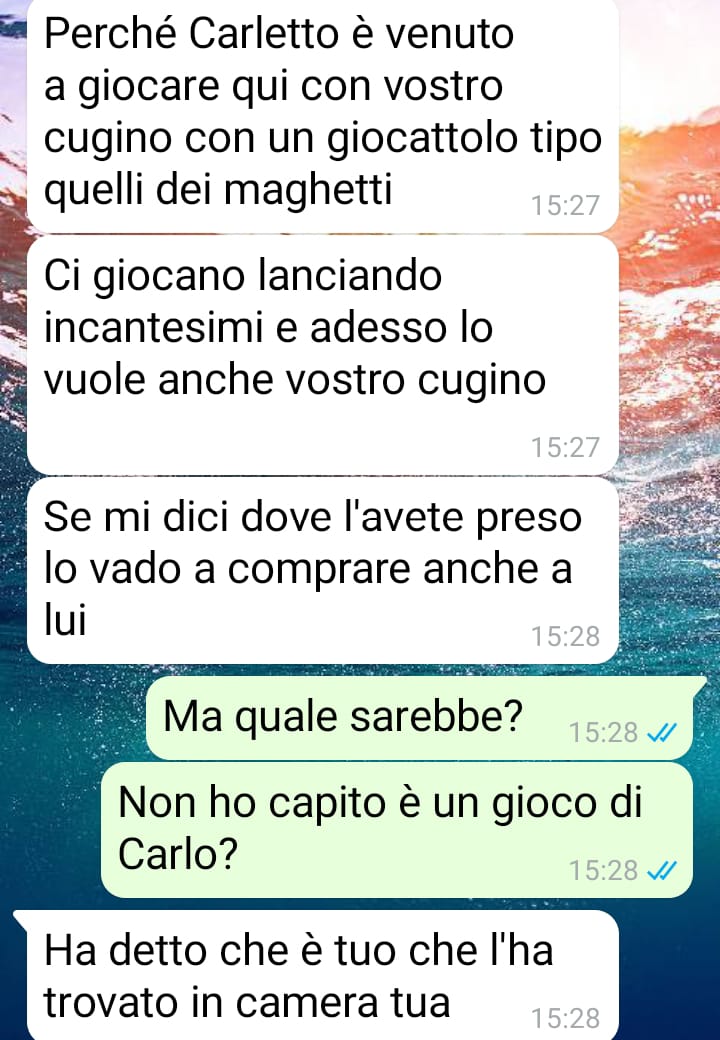Click the word 'maghetti' in the first message
Screen dimensions: 720x1040
tap(308, 190)
